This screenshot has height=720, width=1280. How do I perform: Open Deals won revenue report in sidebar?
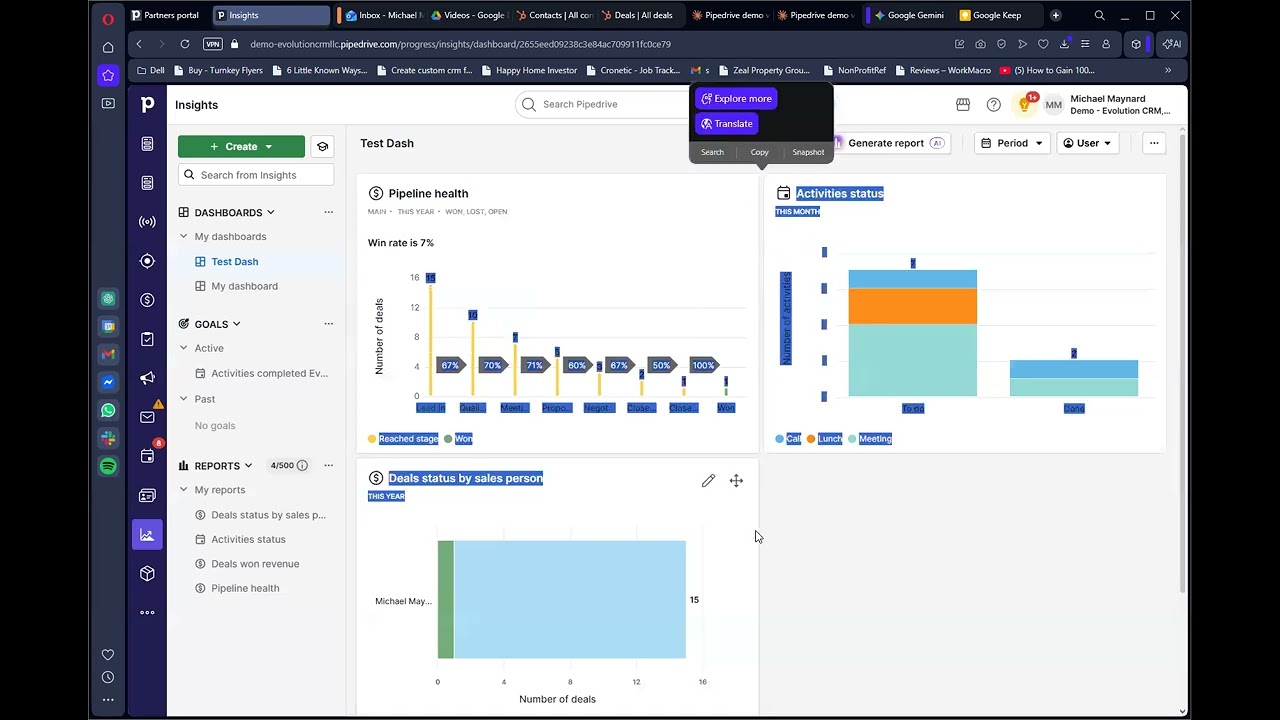pos(255,564)
